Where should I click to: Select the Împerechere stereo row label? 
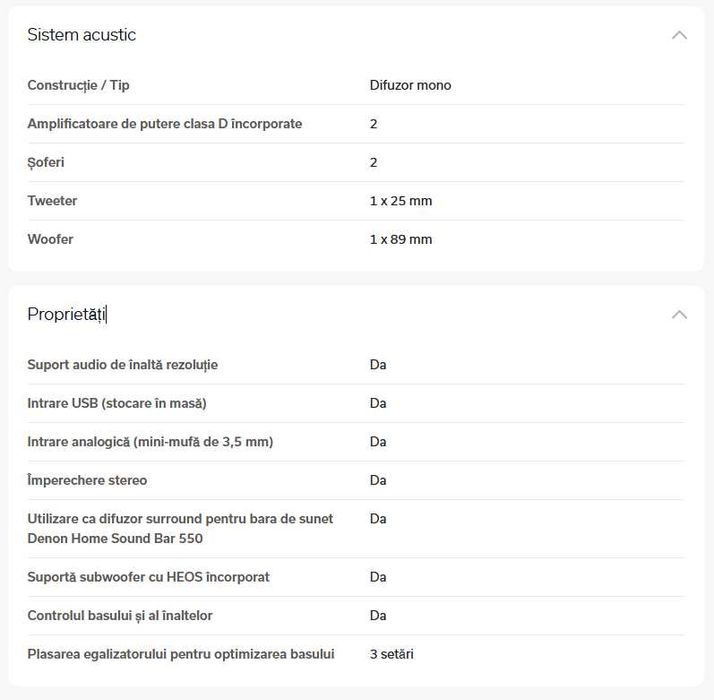[x=87, y=481]
